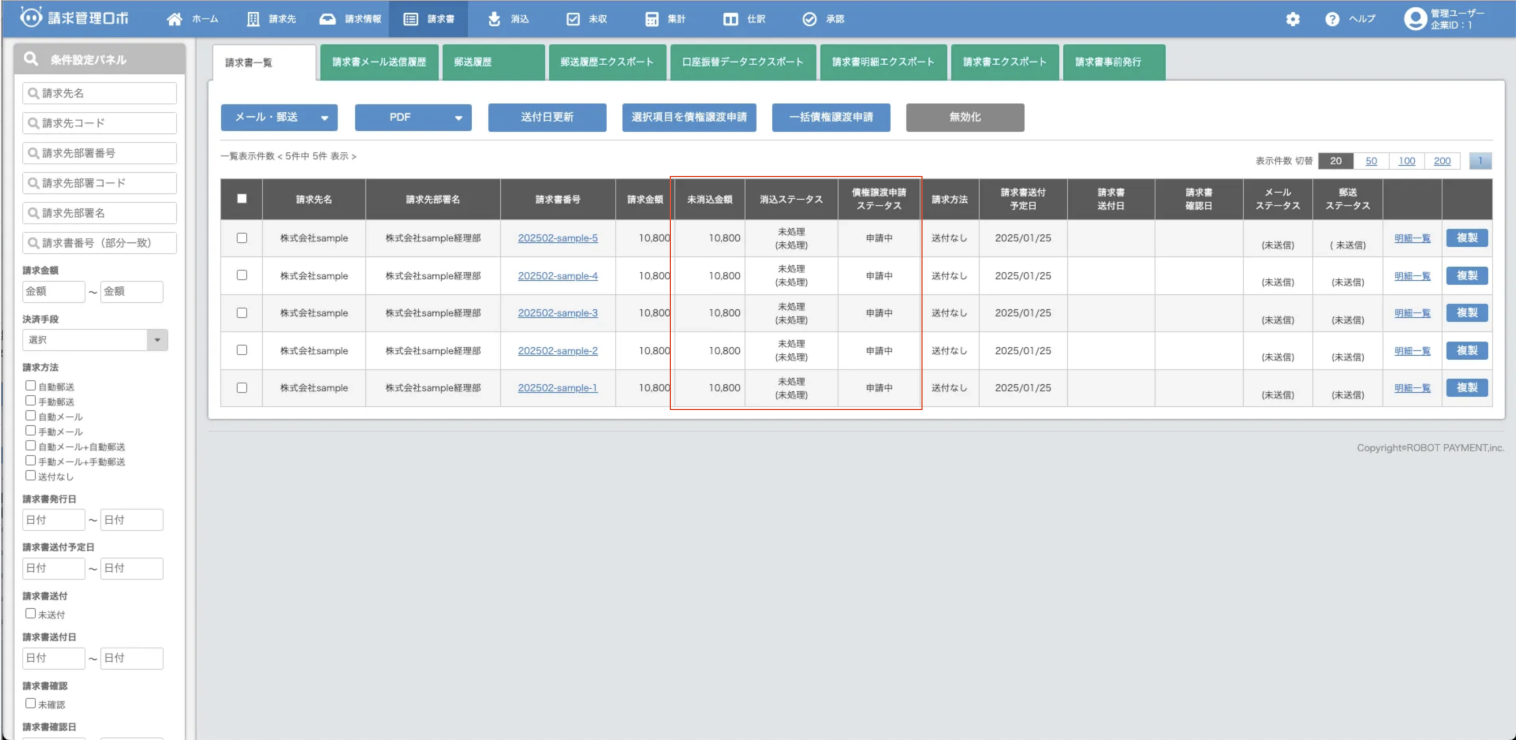Viewport: 1516px width, 740px height.
Task: Open the 口座振替データエクスポート tab
Action: (x=743, y=62)
